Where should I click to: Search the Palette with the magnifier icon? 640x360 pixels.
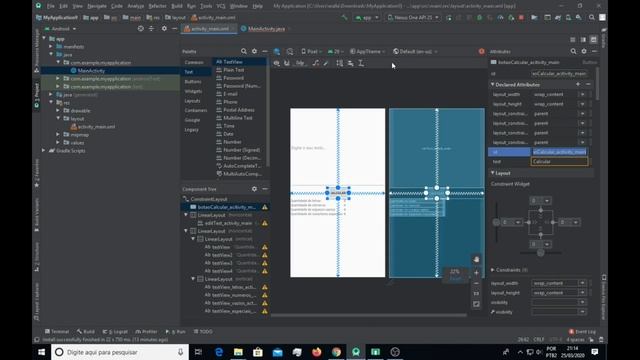(x=244, y=51)
